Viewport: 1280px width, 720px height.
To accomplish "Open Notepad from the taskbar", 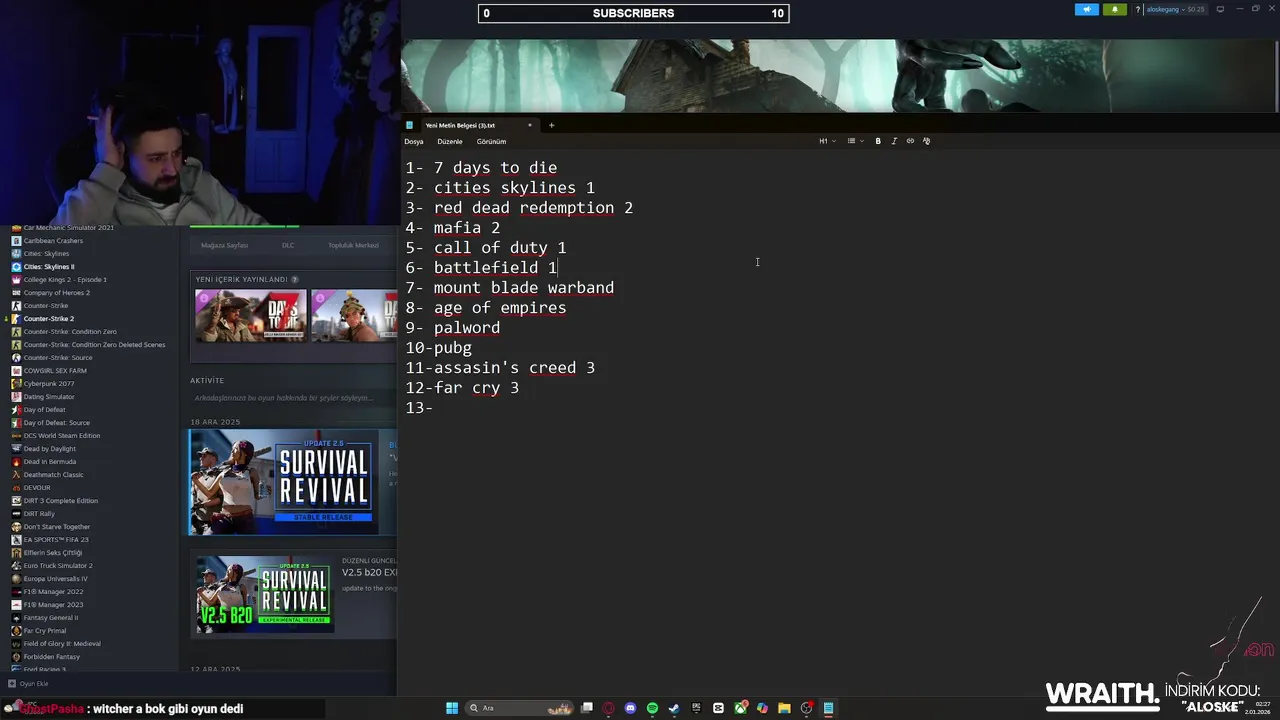I will (x=828, y=708).
